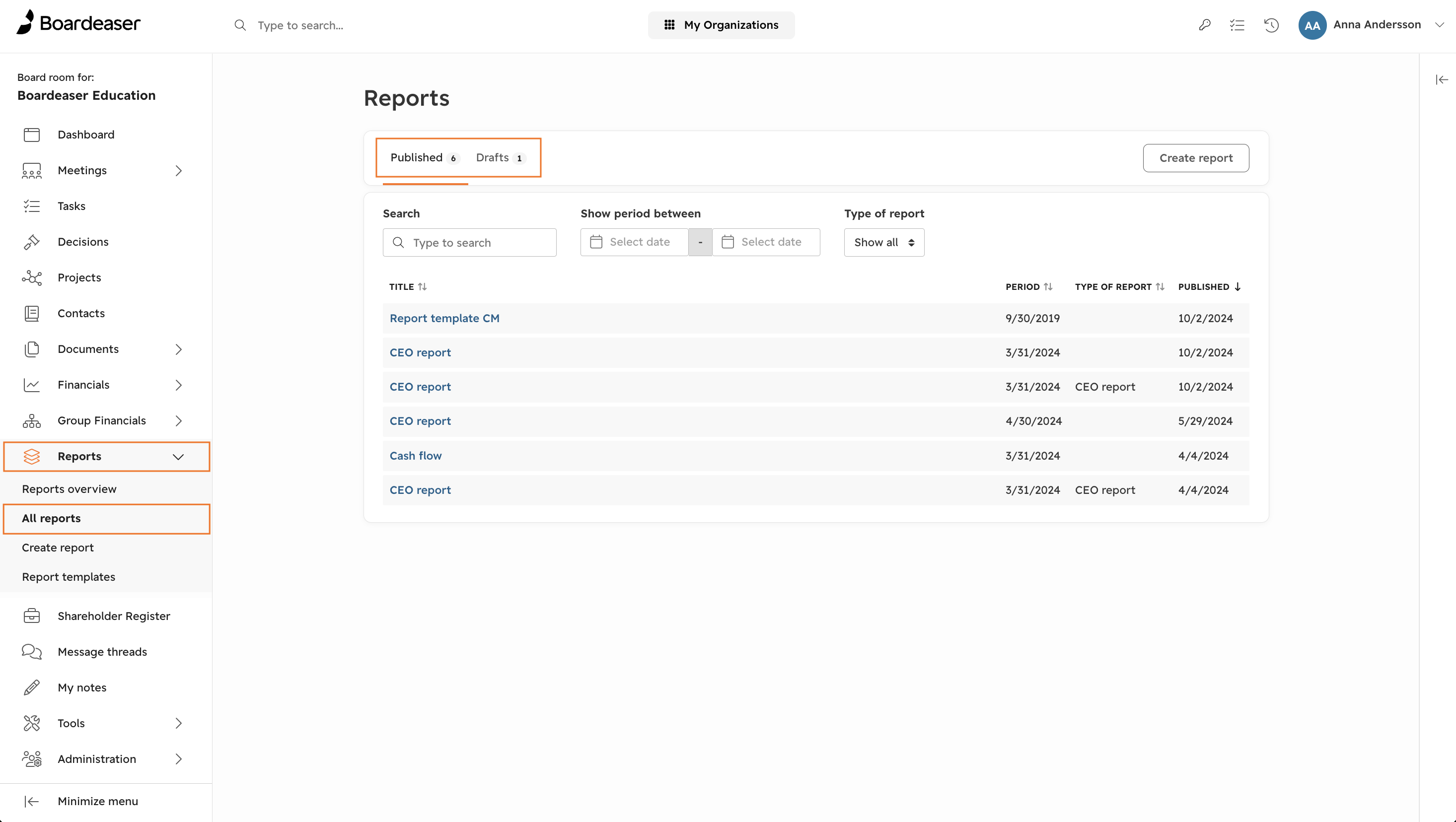
Task: Click the Boardeaser logo
Action: 78,23
